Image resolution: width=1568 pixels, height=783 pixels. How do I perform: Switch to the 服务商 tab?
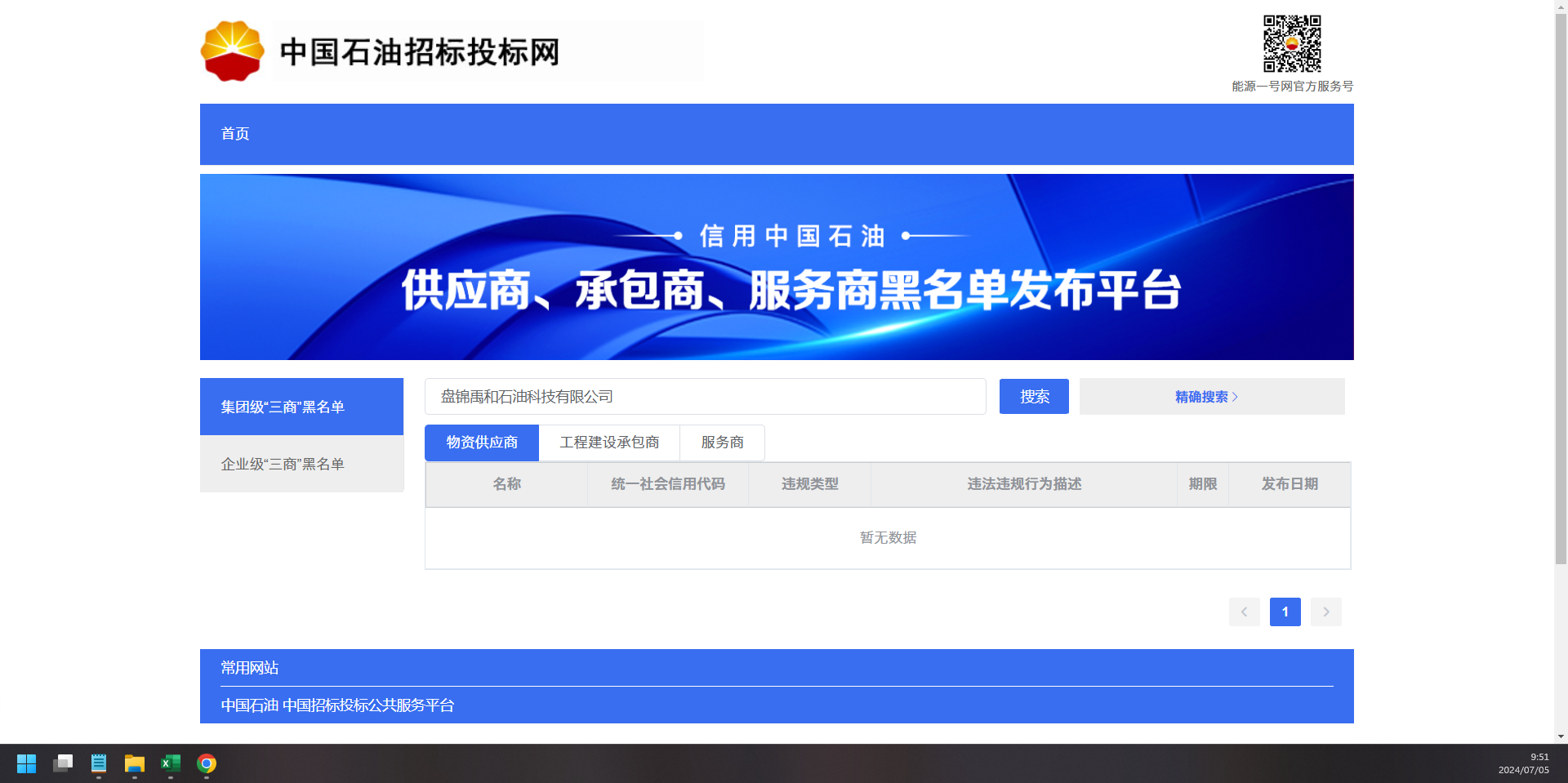[x=723, y=443]
